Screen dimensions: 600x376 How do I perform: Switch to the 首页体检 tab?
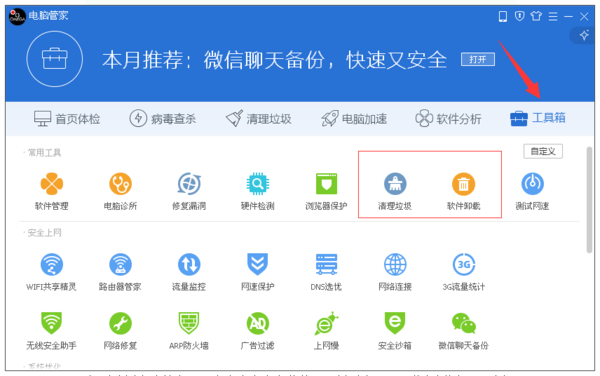coord(67,119)
